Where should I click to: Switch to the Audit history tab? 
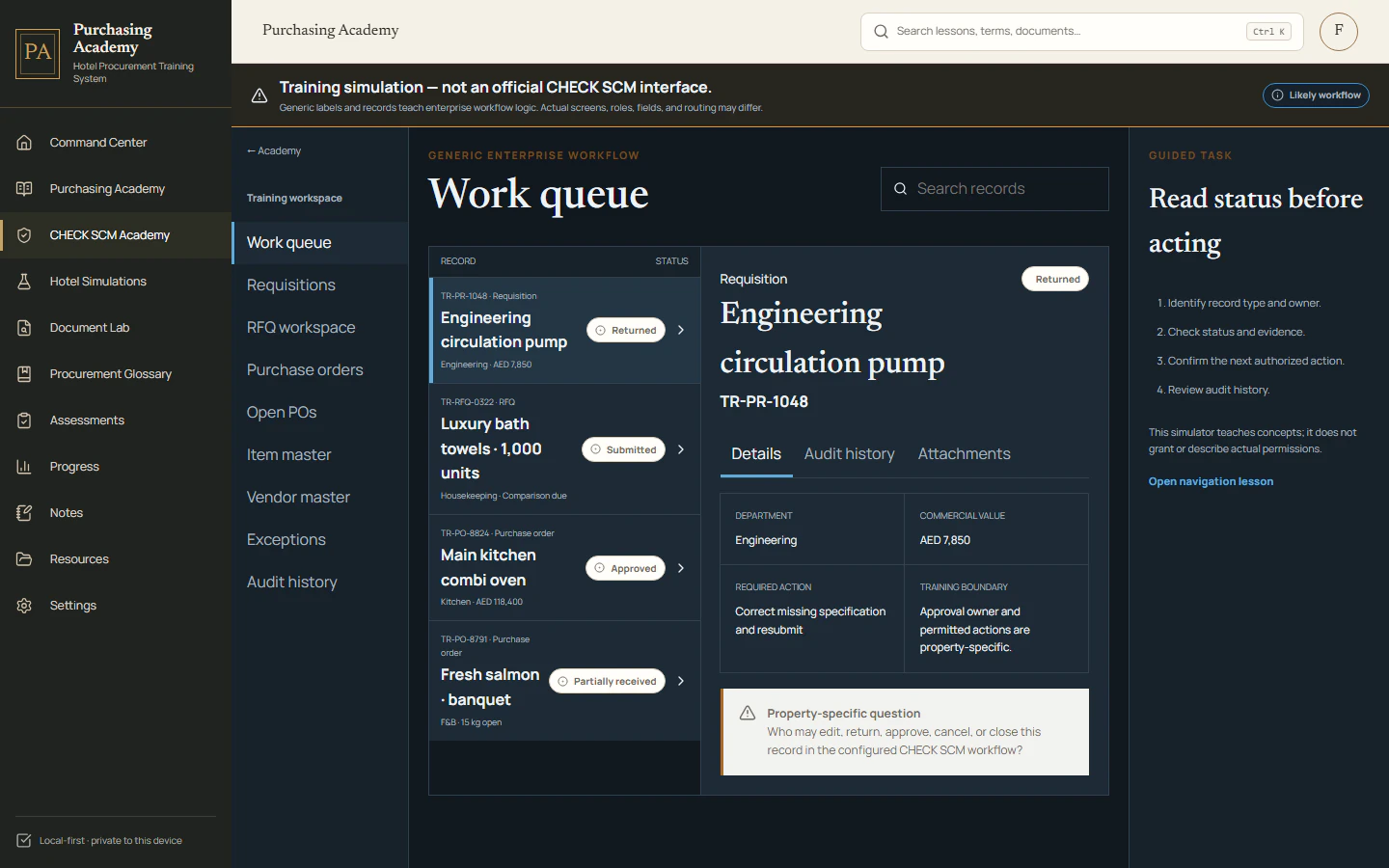coord(850,454)
